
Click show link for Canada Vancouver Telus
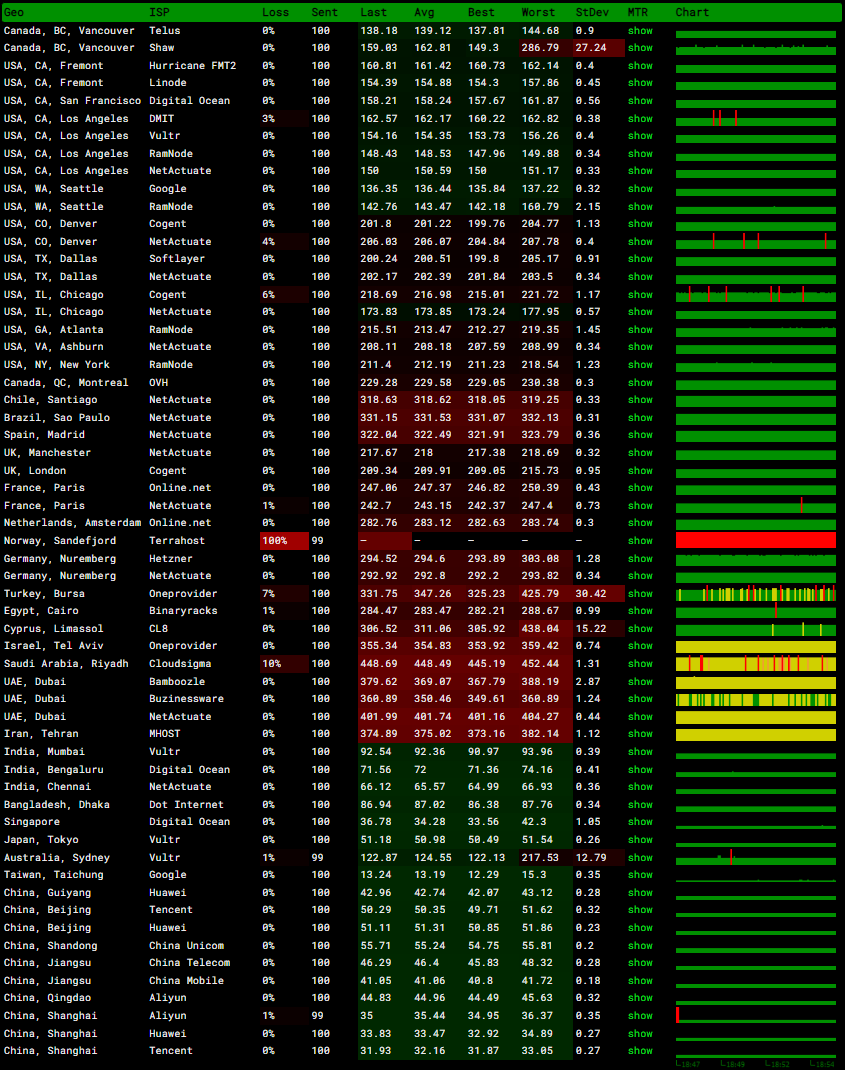[640, 31]
